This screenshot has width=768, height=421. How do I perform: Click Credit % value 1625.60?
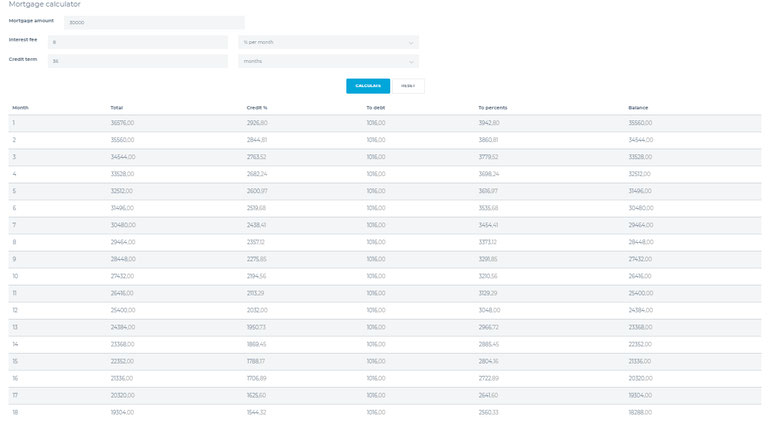coord(256,396)
